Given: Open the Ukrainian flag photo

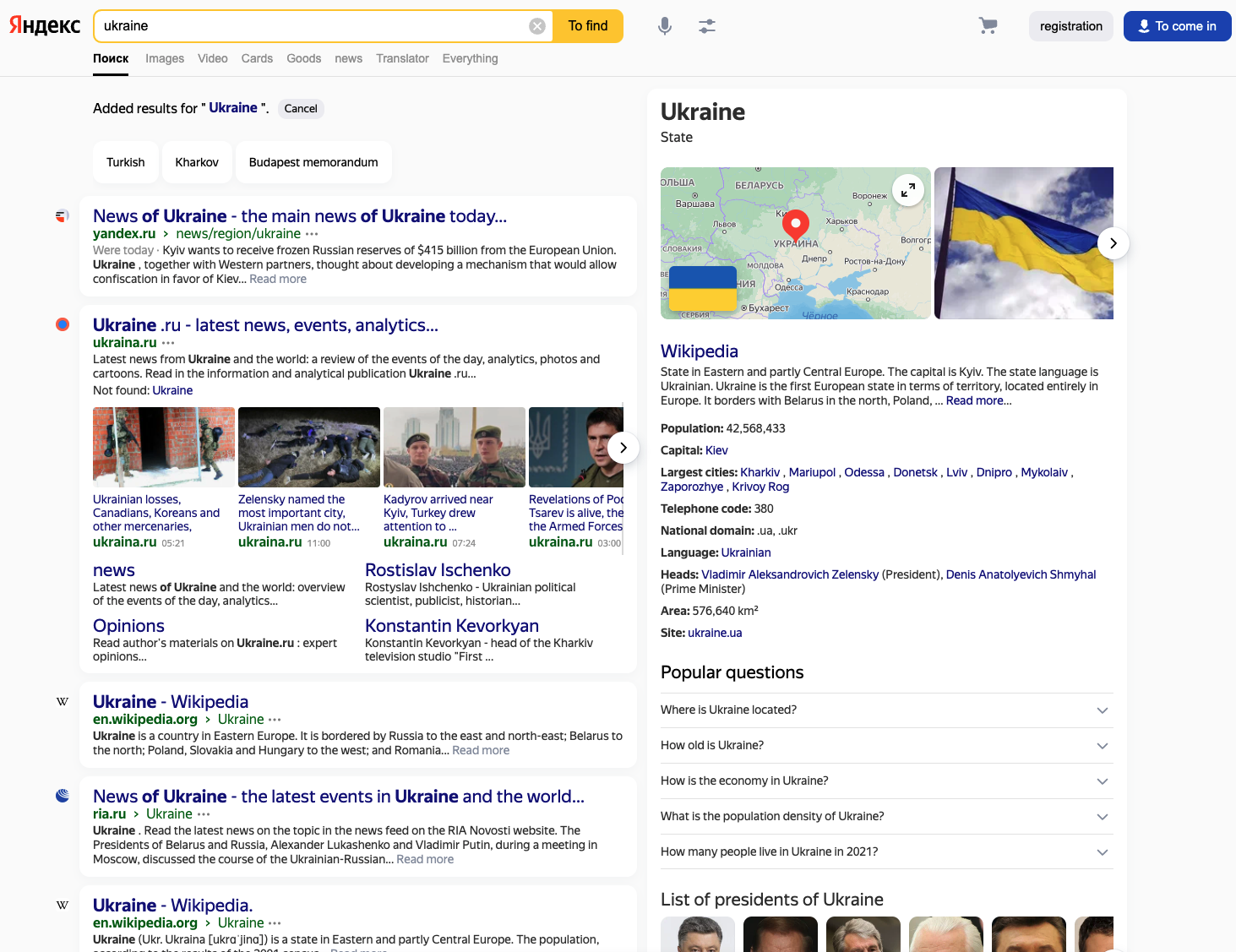Looking at the screenshot, I should [1024, 243].
